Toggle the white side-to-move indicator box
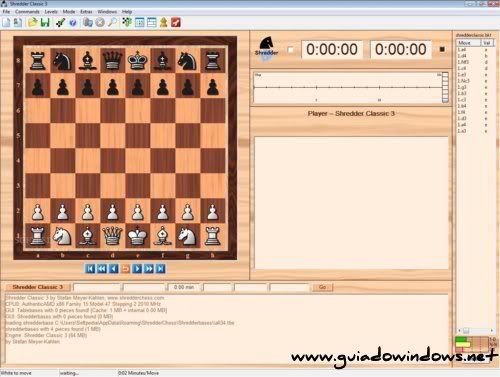Viewport: 500px width, 377px height. (x=290, y=50)
